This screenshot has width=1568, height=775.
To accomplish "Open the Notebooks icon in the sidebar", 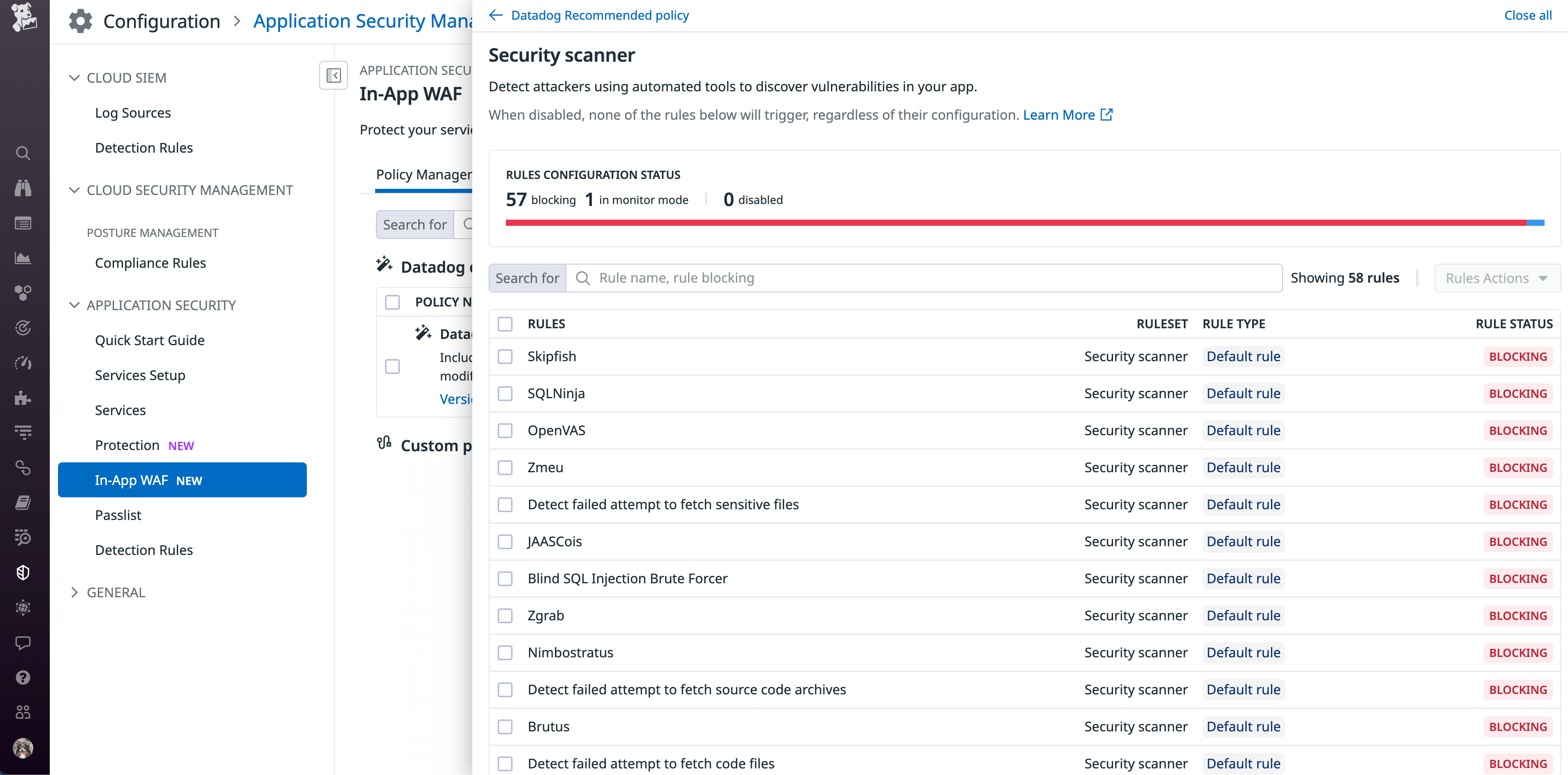I will point(23,502).
